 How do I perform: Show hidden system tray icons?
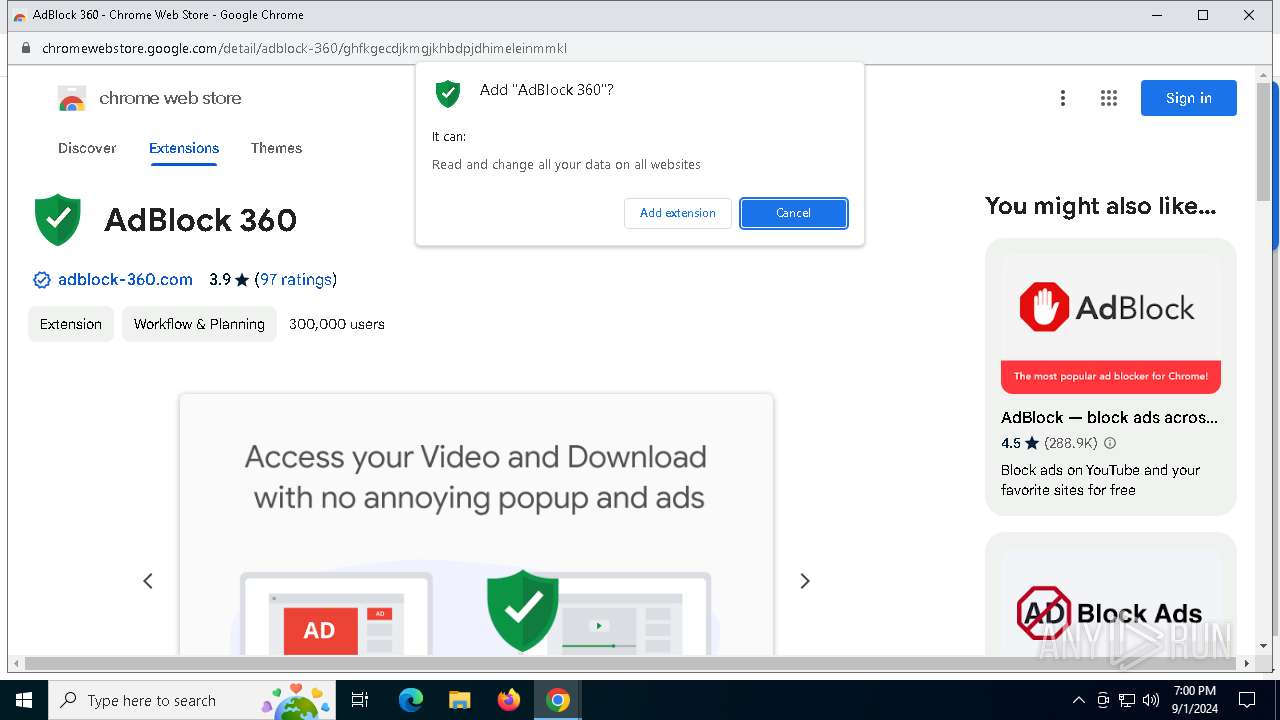click(1078, 700)
